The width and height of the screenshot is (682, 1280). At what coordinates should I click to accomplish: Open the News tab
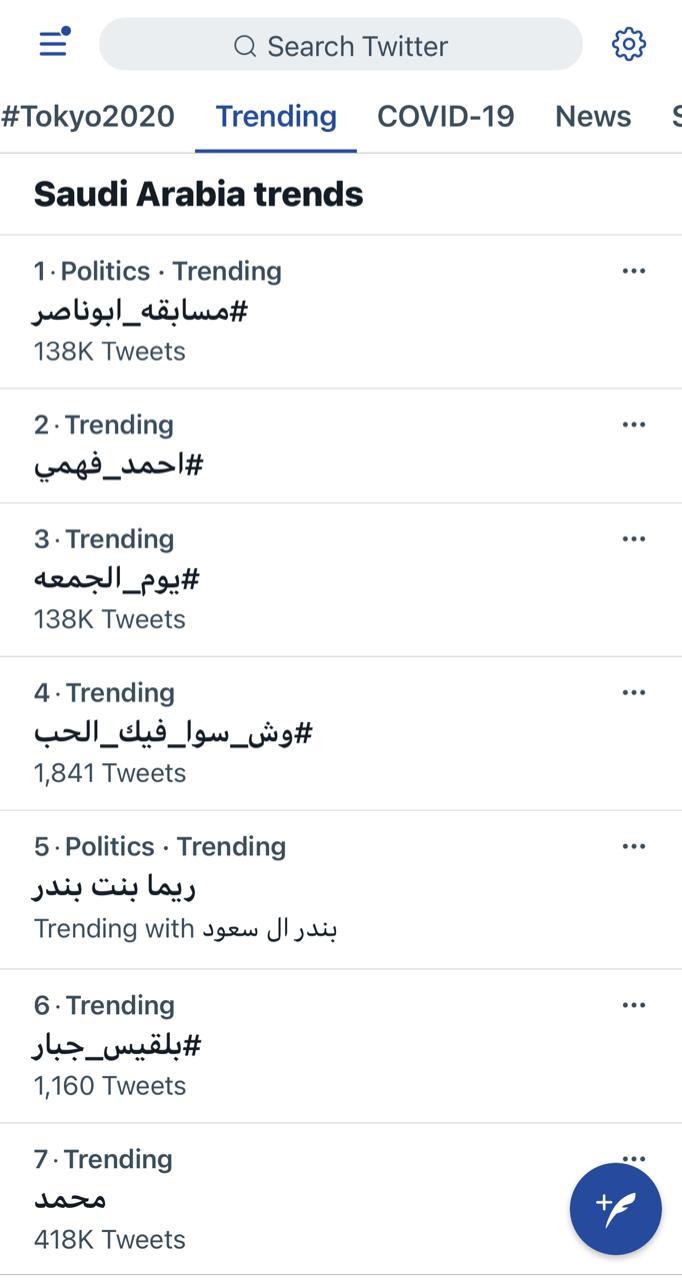[x=593, y=116]
